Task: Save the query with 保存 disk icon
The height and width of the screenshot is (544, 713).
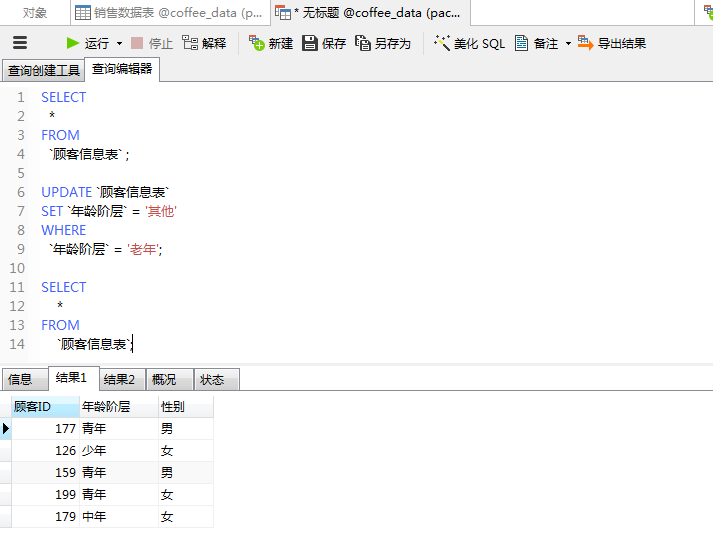Action: tap(310, 43)
